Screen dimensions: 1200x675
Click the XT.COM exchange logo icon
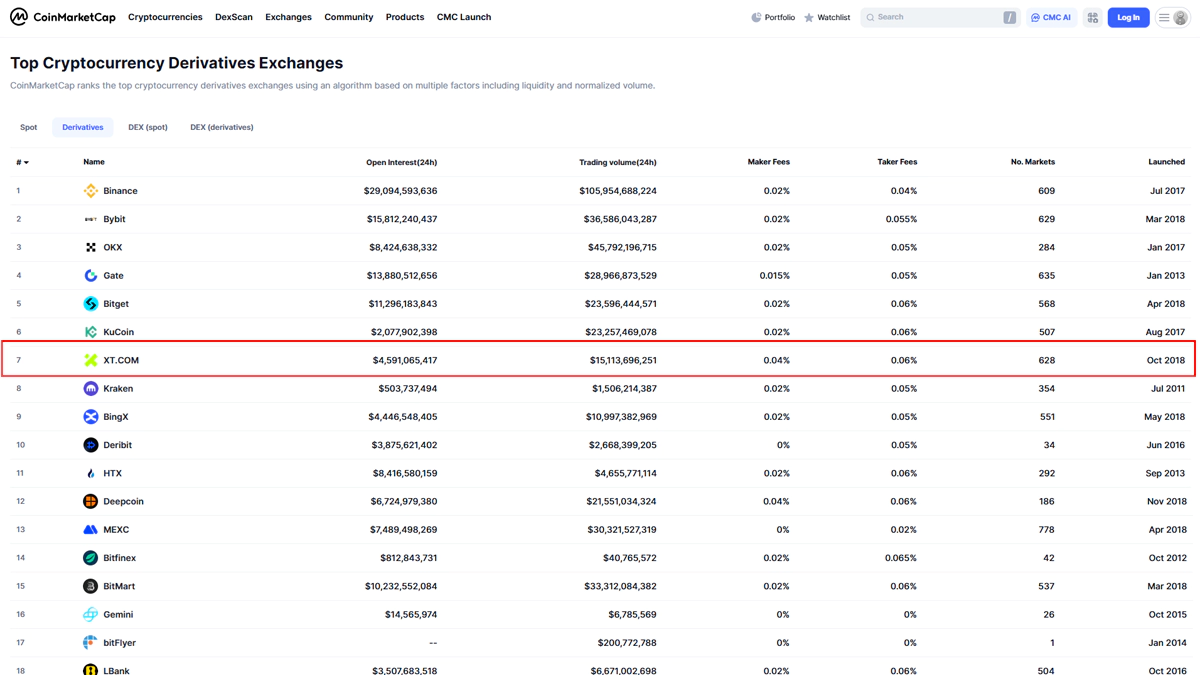pos(91,360)
